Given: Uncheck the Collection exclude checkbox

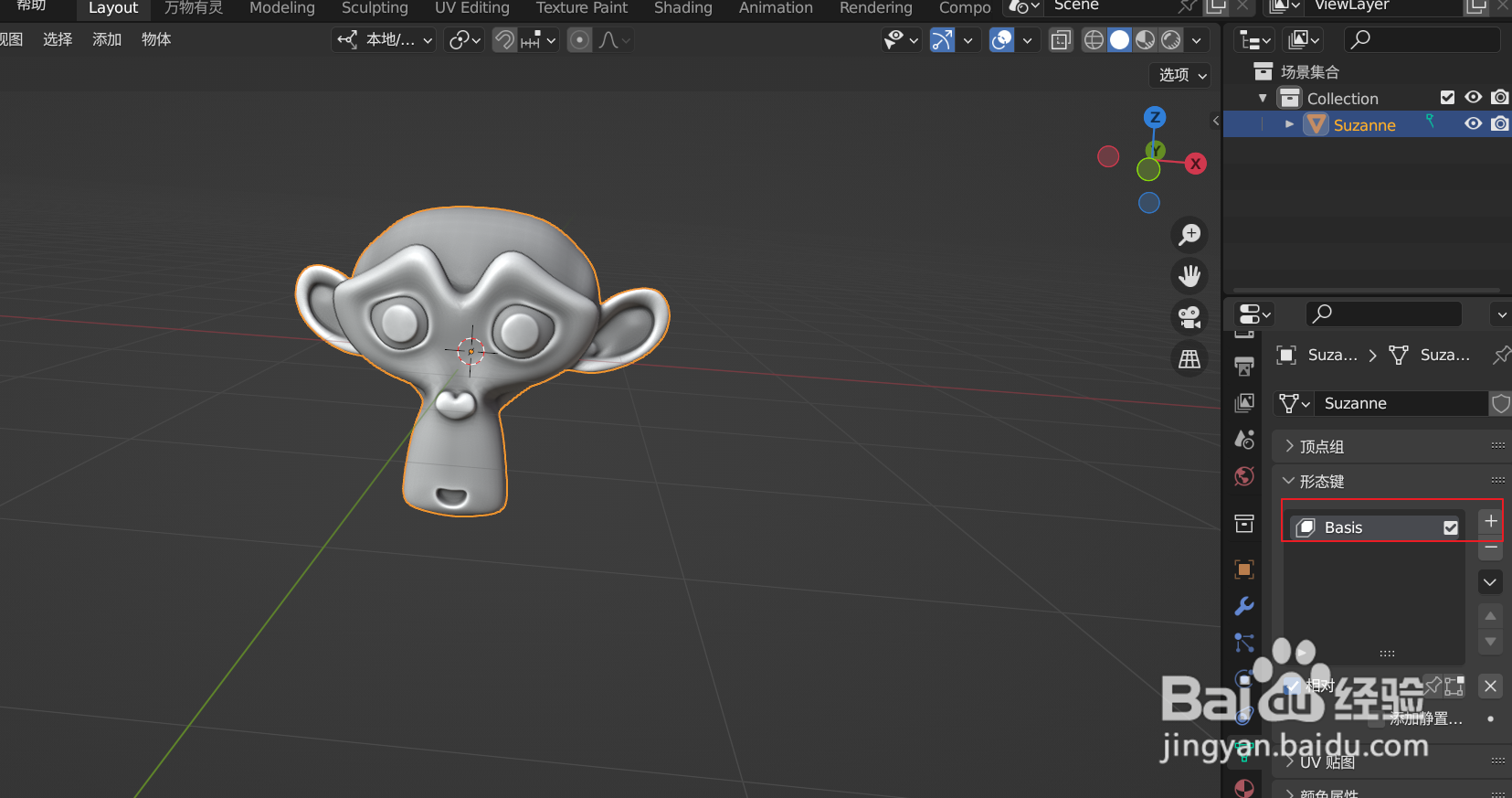Looking at the screenshot, I should pos(1447,98).
